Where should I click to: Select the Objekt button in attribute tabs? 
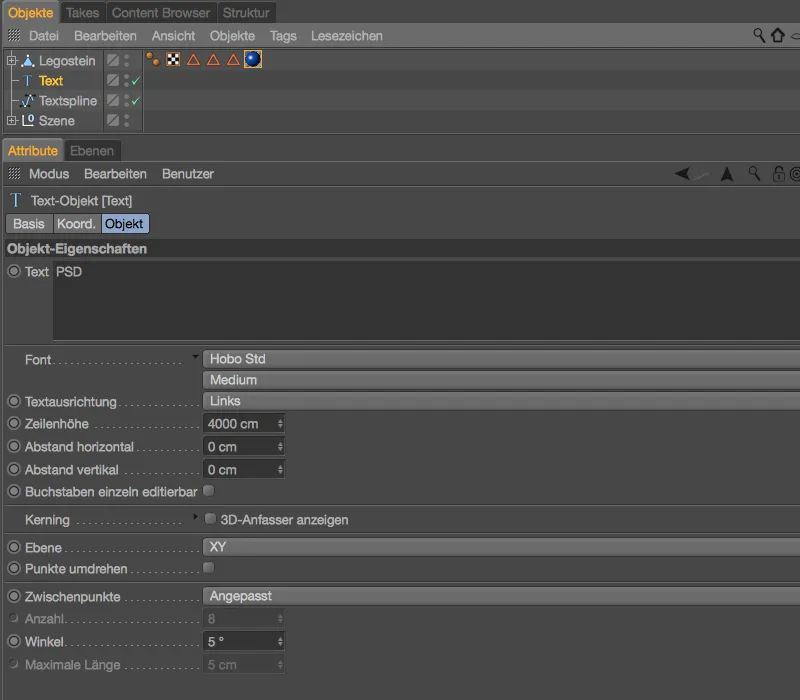(125, 224)
